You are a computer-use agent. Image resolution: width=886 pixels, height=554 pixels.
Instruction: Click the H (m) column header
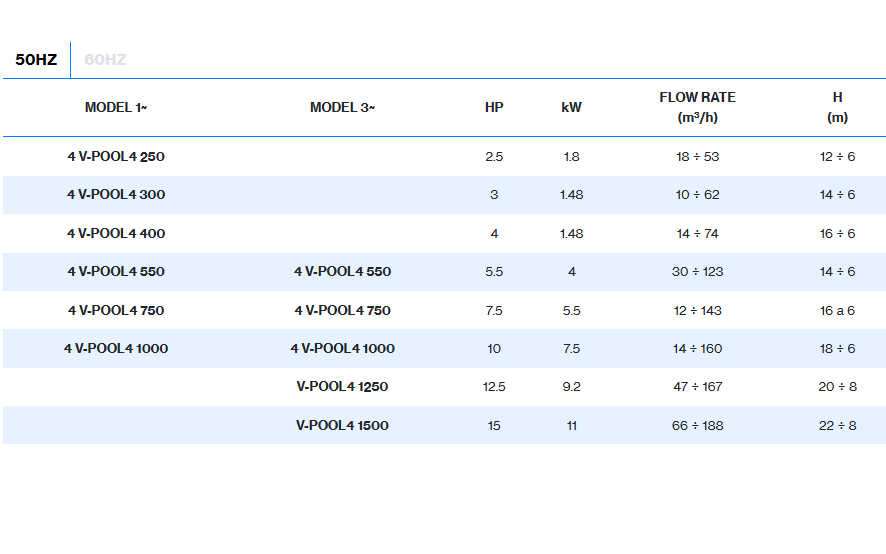[x=837, y=107]
